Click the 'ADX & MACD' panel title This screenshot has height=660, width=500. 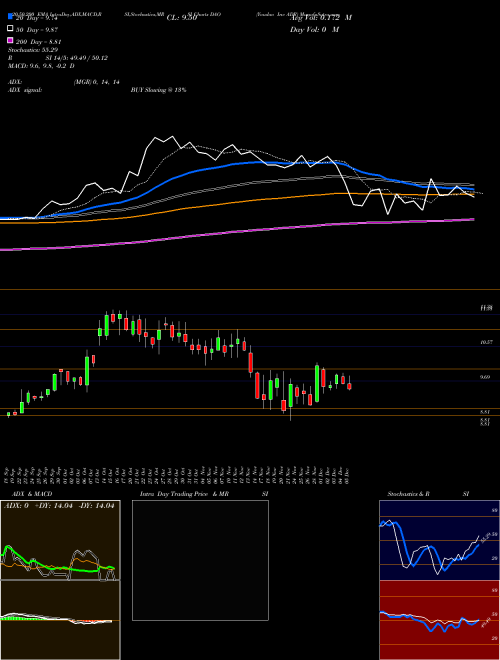(x=32, y=494)
